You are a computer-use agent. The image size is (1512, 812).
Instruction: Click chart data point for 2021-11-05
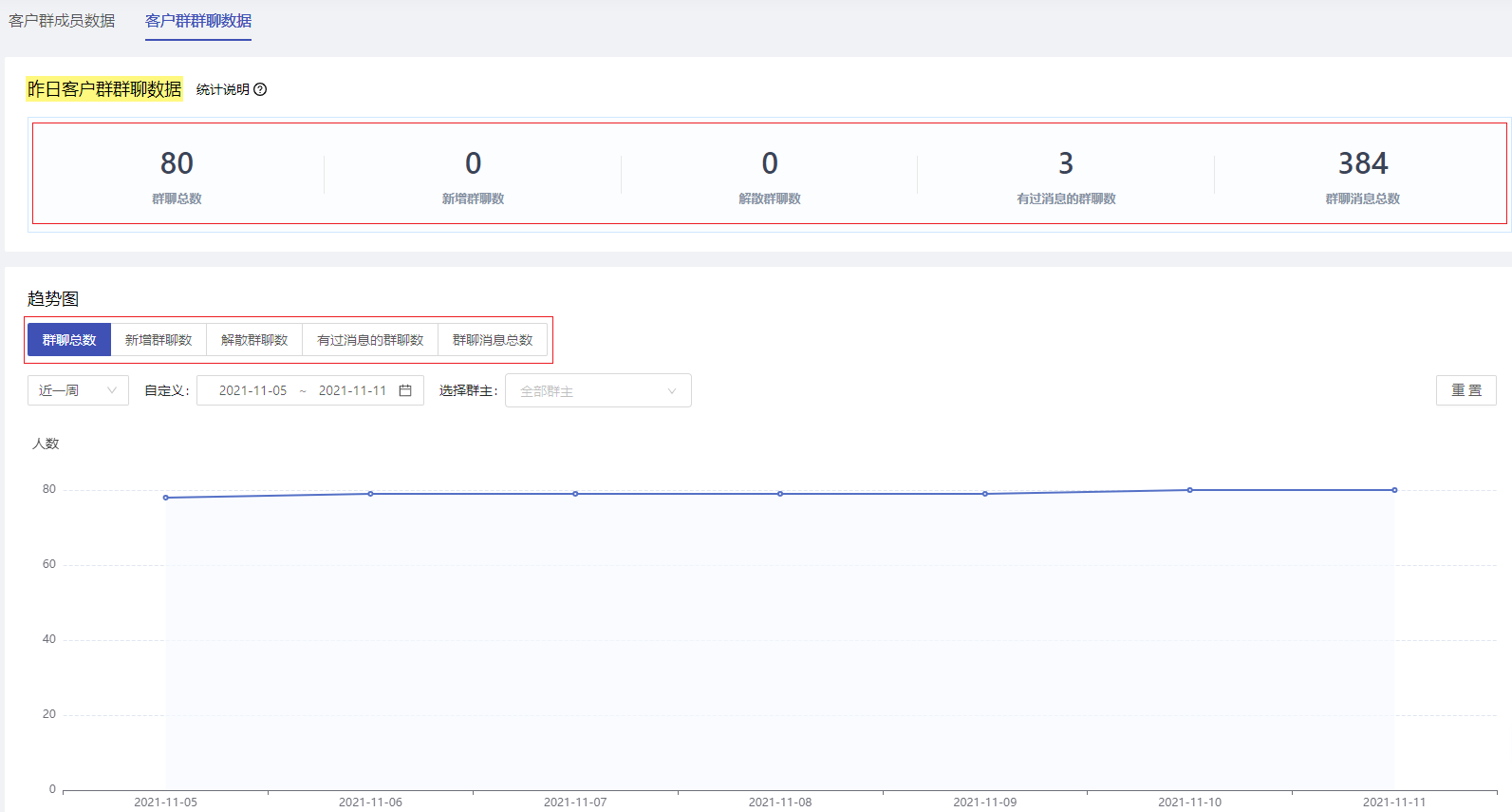(166, 498)
